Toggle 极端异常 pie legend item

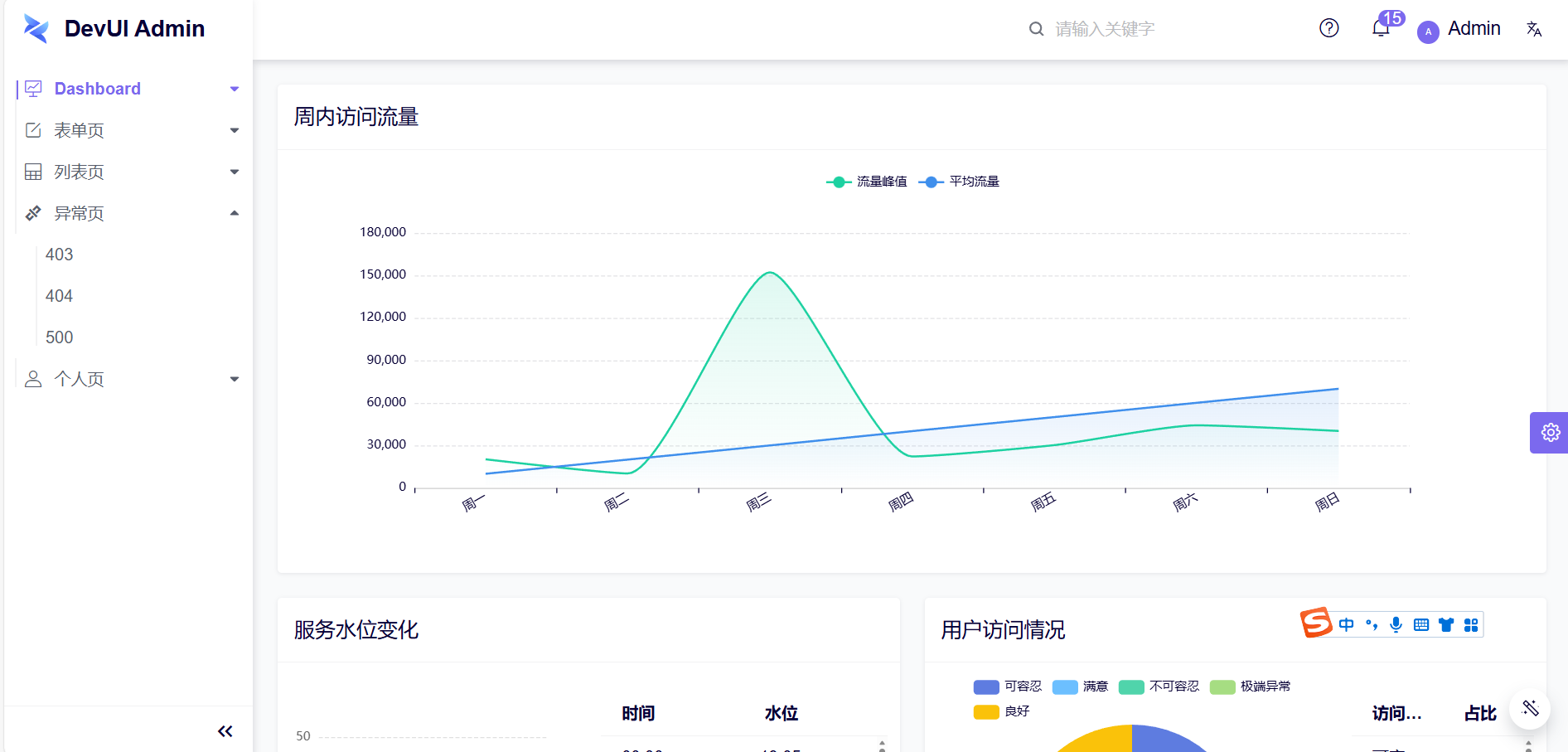coord(1251,687)
